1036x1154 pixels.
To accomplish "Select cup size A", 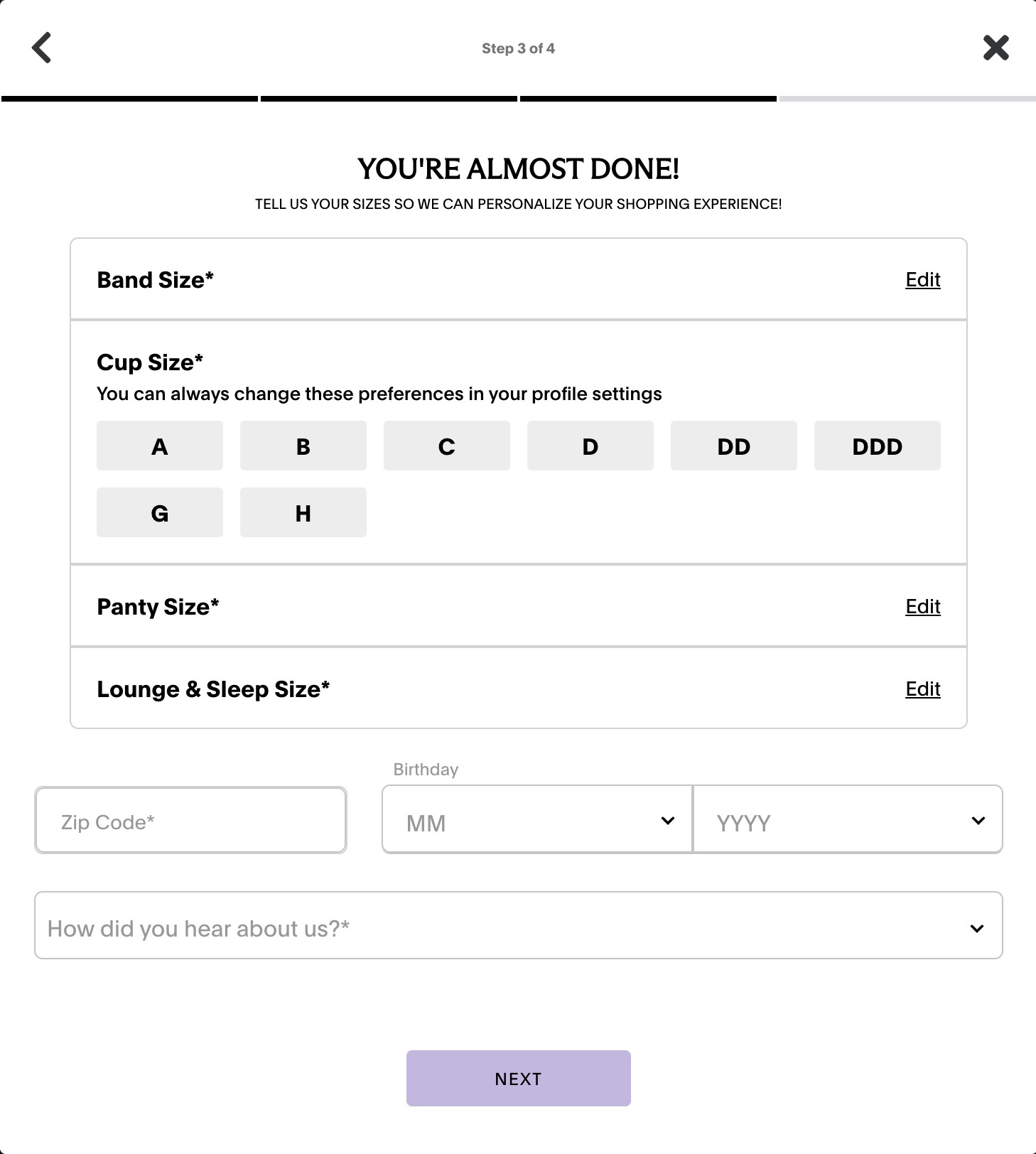I will point(159,446).
